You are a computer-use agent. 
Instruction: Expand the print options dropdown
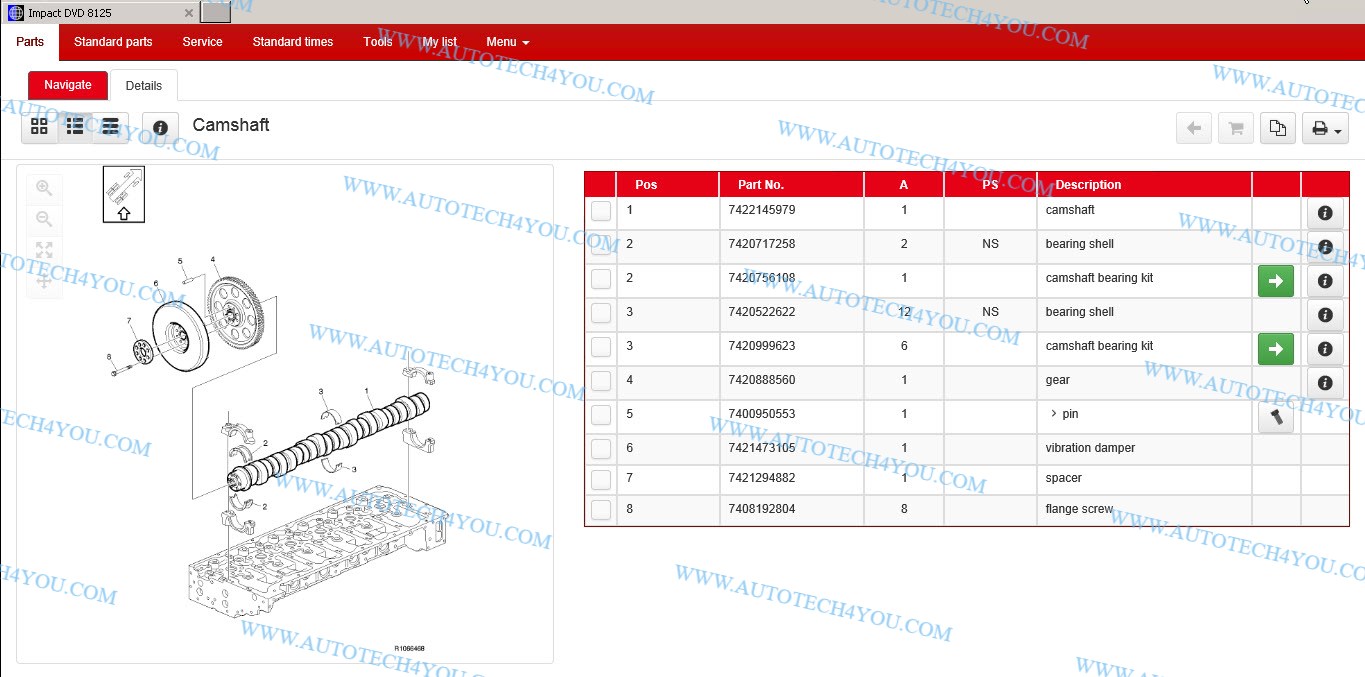coord(1325,128)
